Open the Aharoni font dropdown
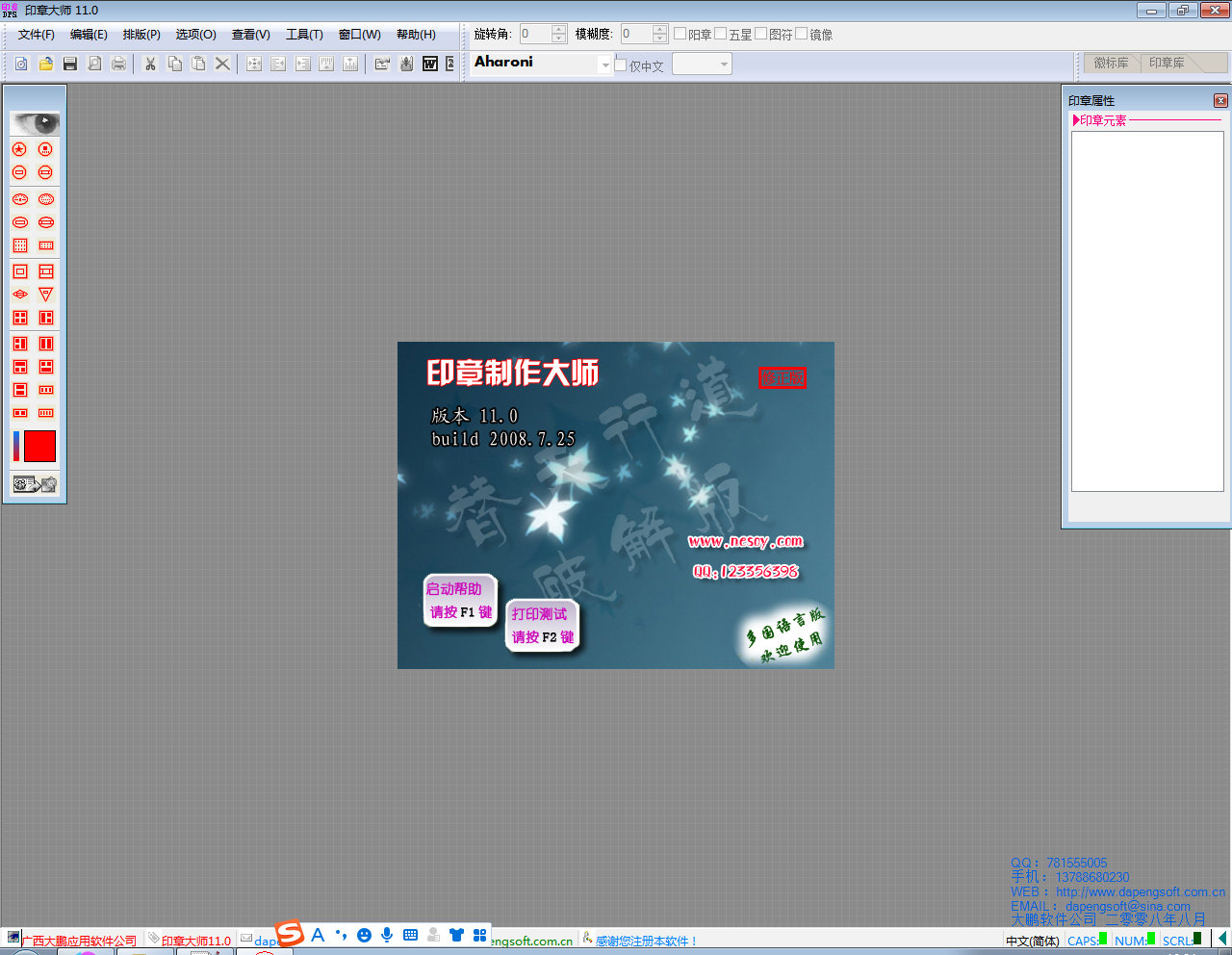The height and width of the screenshot is (955, 1232). [605, 65]
